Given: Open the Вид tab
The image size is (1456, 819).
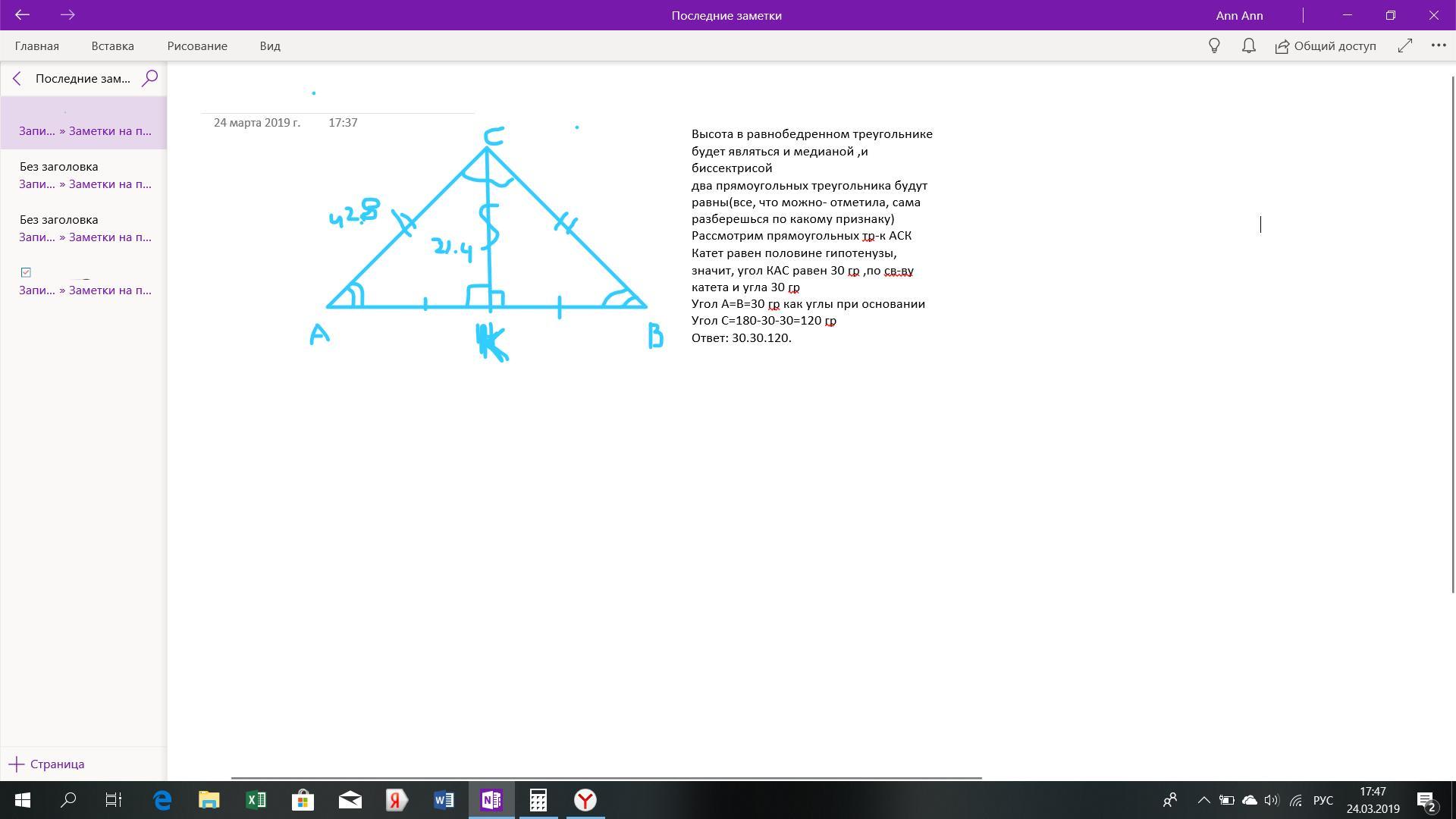Looking at the screenshot, I should [270, 46].
